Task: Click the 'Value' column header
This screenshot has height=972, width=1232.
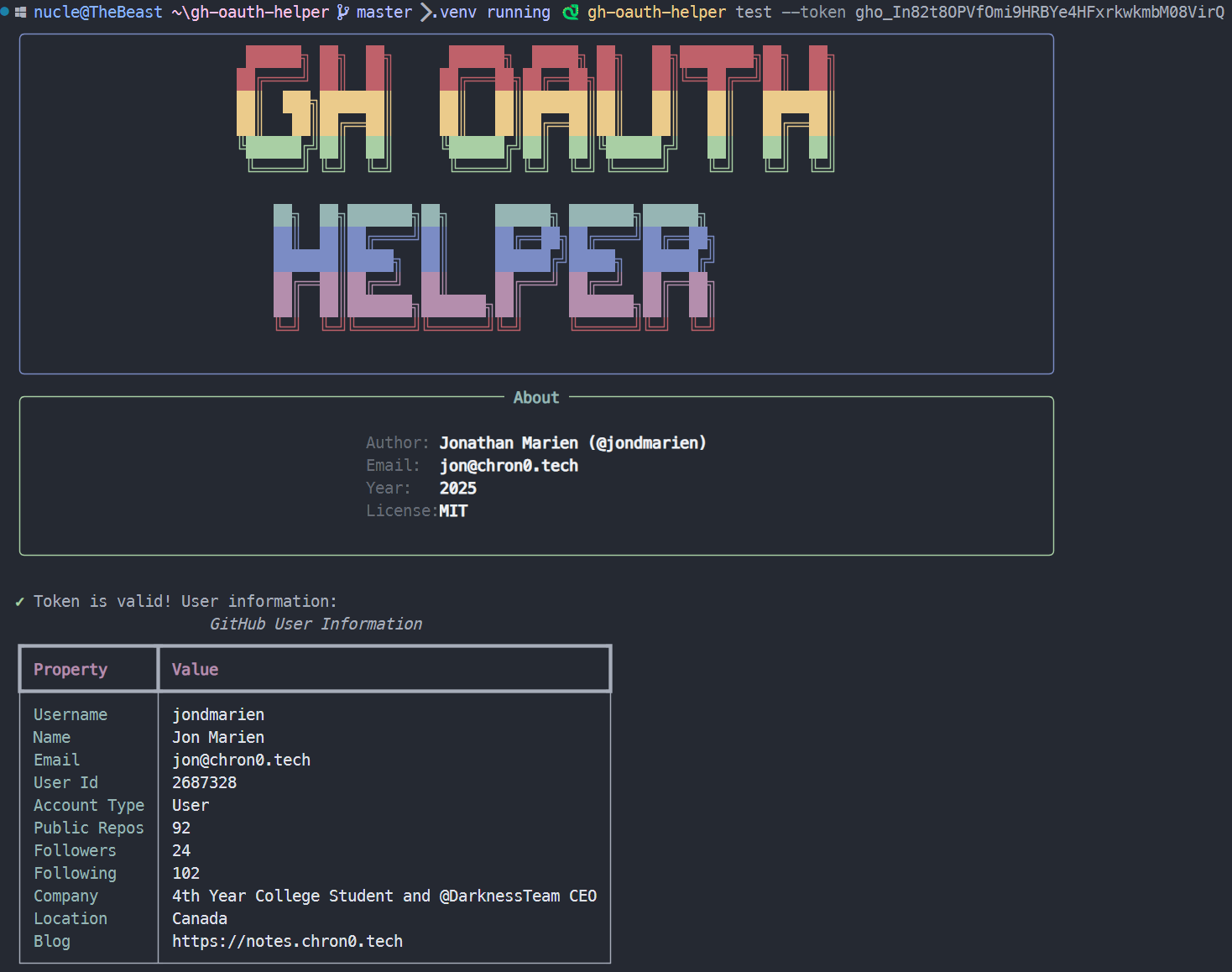Action: (x=195, y=670)
